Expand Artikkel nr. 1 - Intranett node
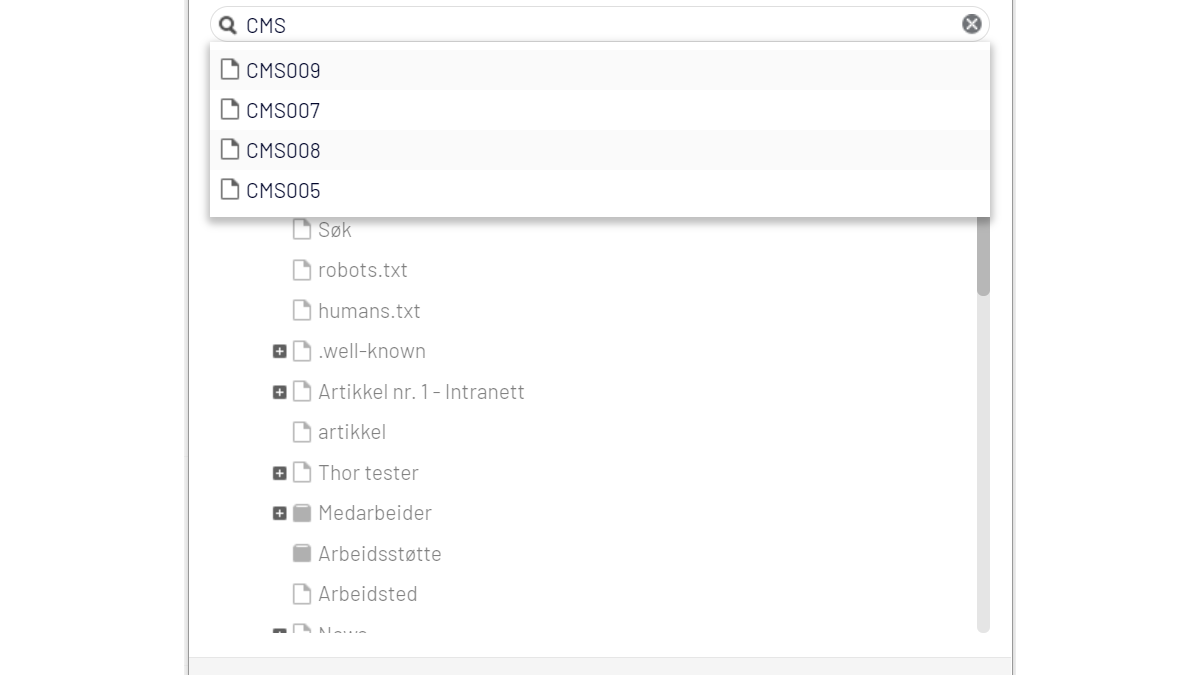Viewport: 1200px width, 675px height. 280,392
